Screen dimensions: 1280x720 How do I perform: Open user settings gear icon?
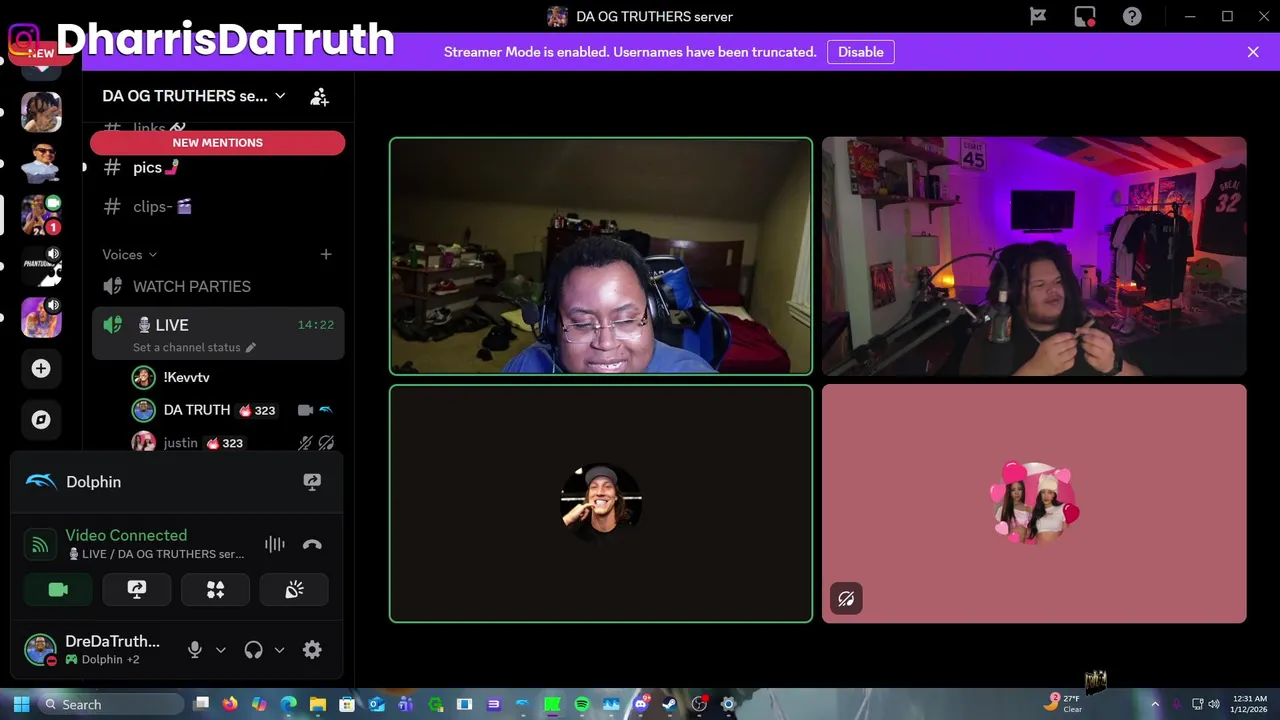pos(312,650)
